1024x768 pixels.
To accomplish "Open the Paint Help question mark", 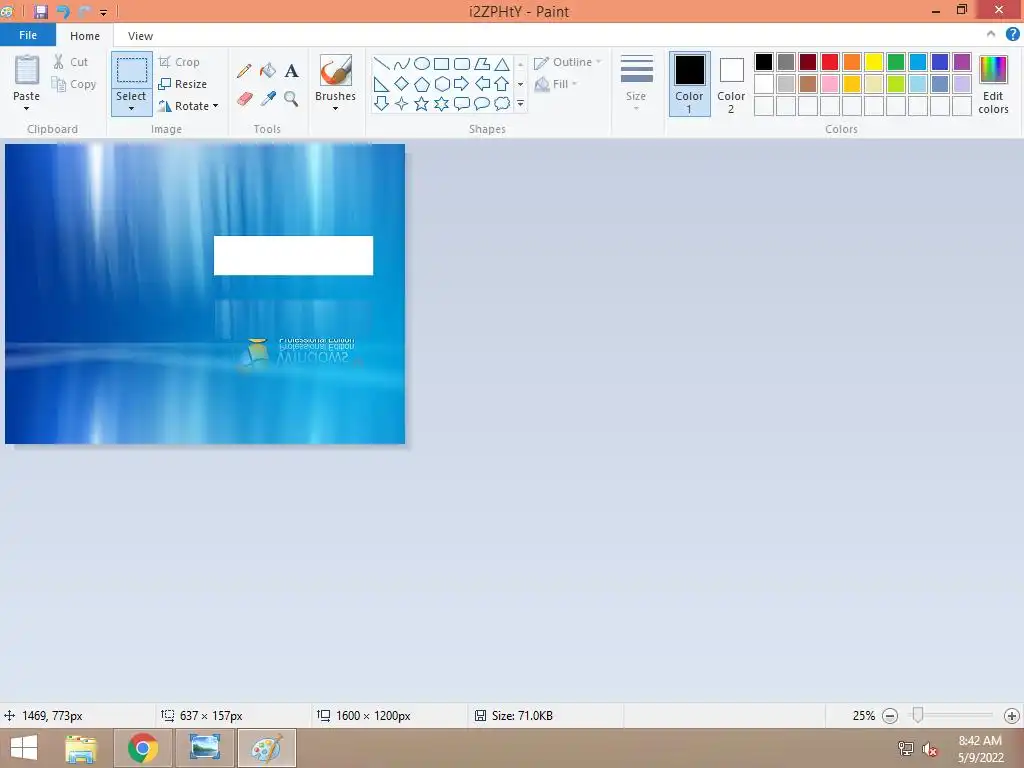I will click(1012, 34).
